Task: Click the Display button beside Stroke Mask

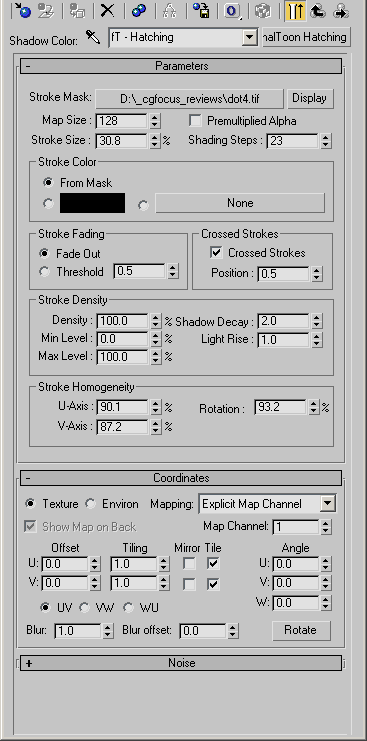Action: (309, 98)
